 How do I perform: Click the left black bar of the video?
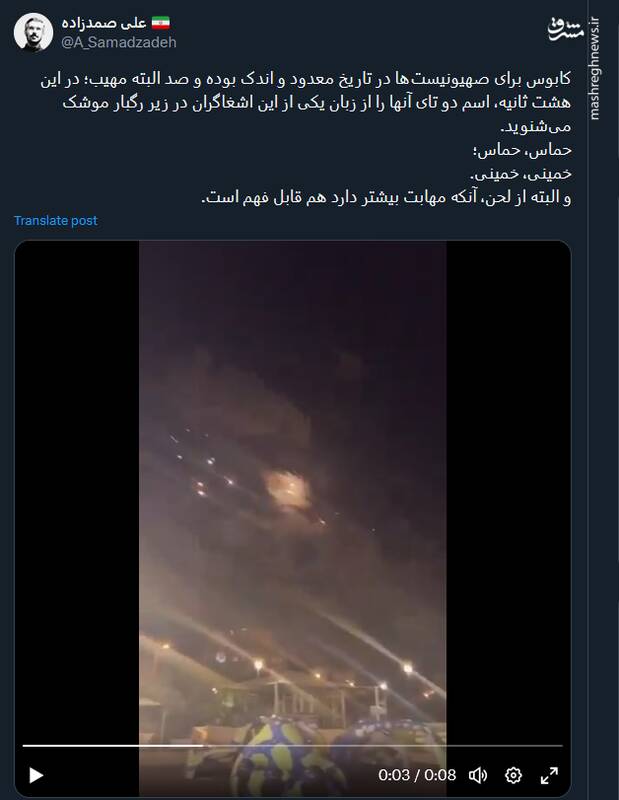coord(77,490)
